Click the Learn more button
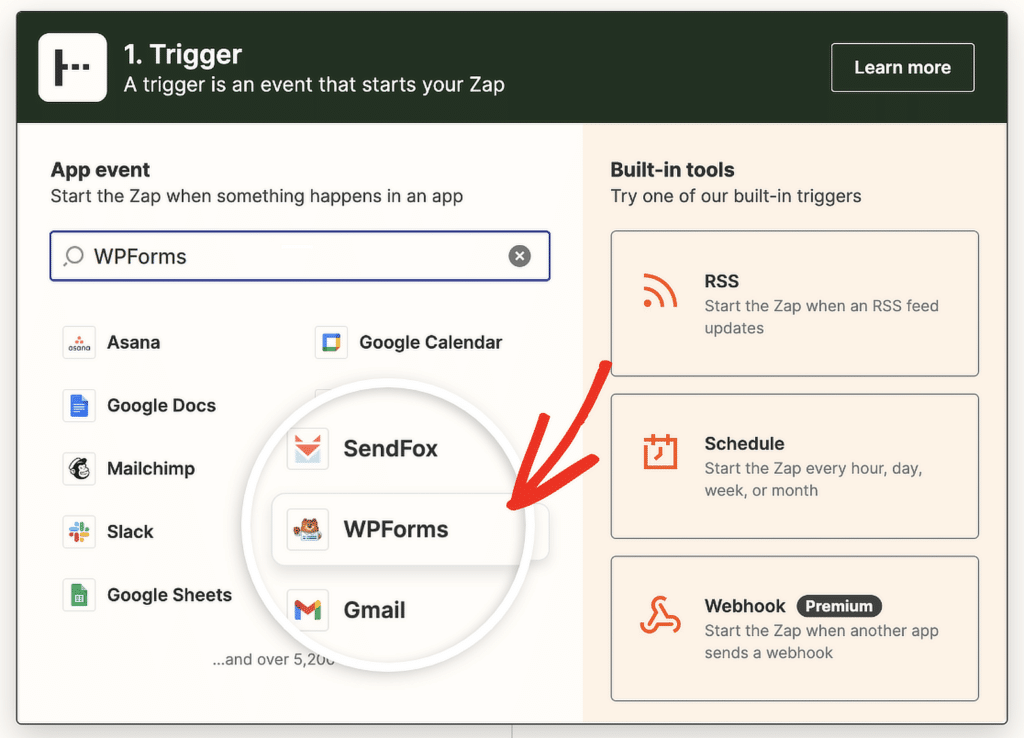Screen dimensions: 1024x738 pos(902,67)
